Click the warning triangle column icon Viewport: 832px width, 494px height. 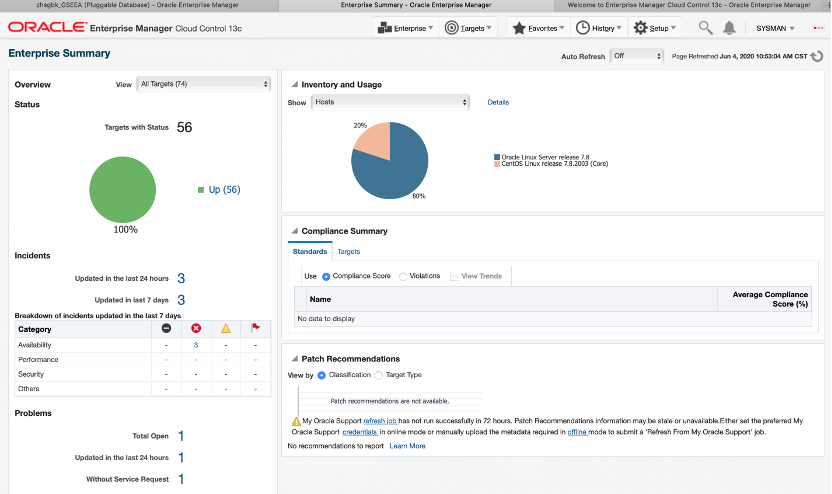(226, 328)
